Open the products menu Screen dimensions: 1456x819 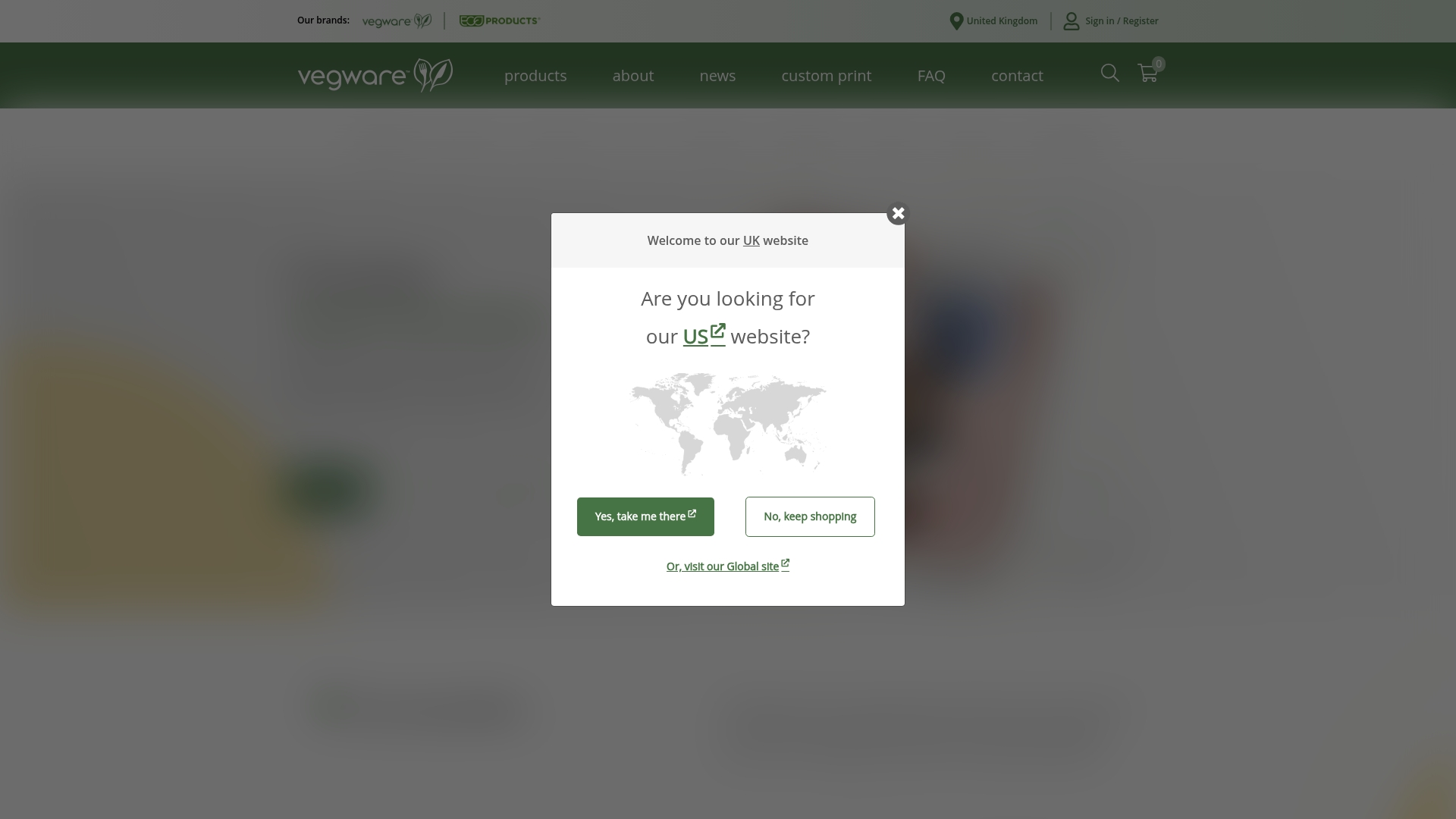tap(535, 75)
